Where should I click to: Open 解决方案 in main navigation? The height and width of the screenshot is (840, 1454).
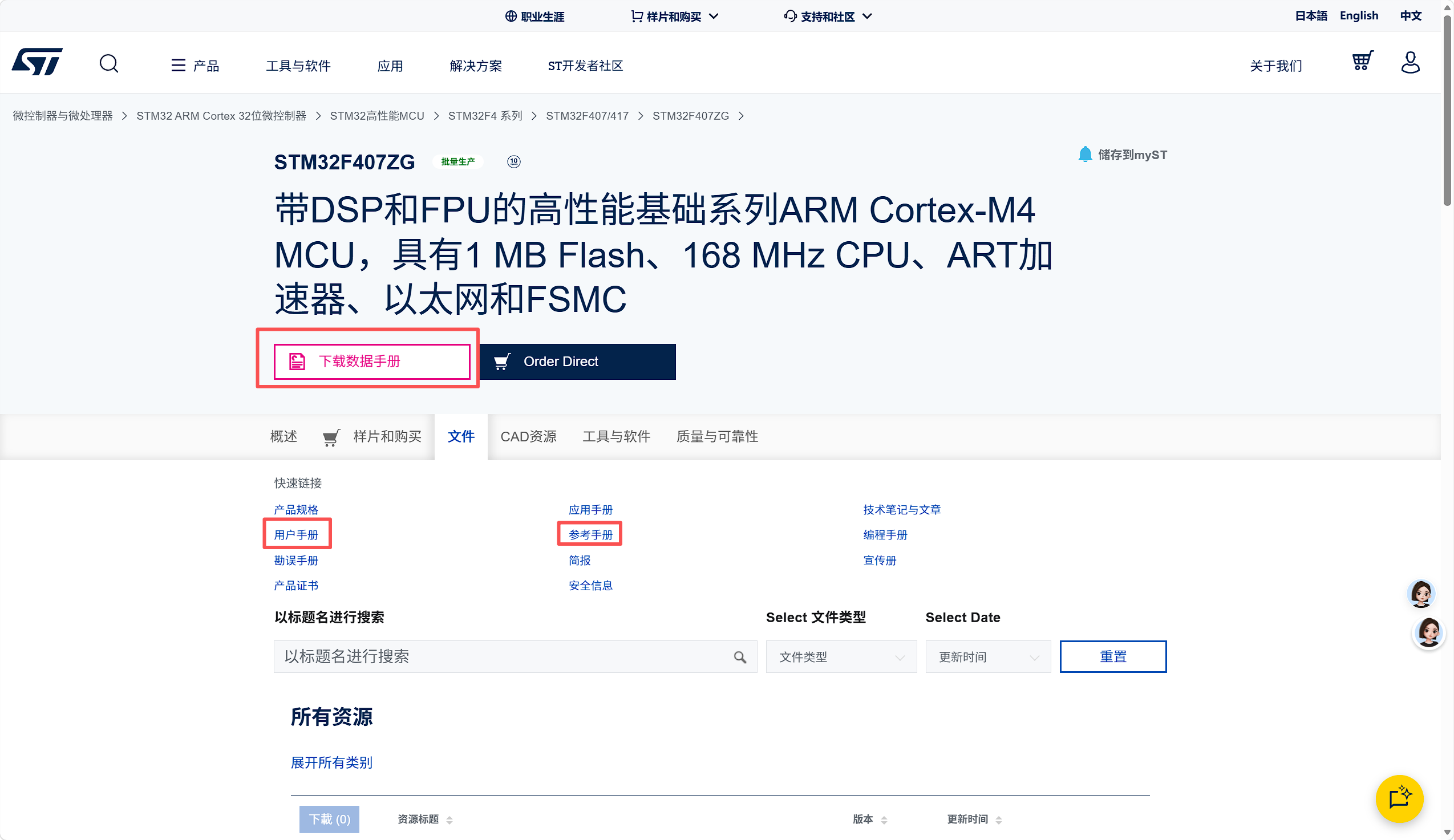point(475,66)
